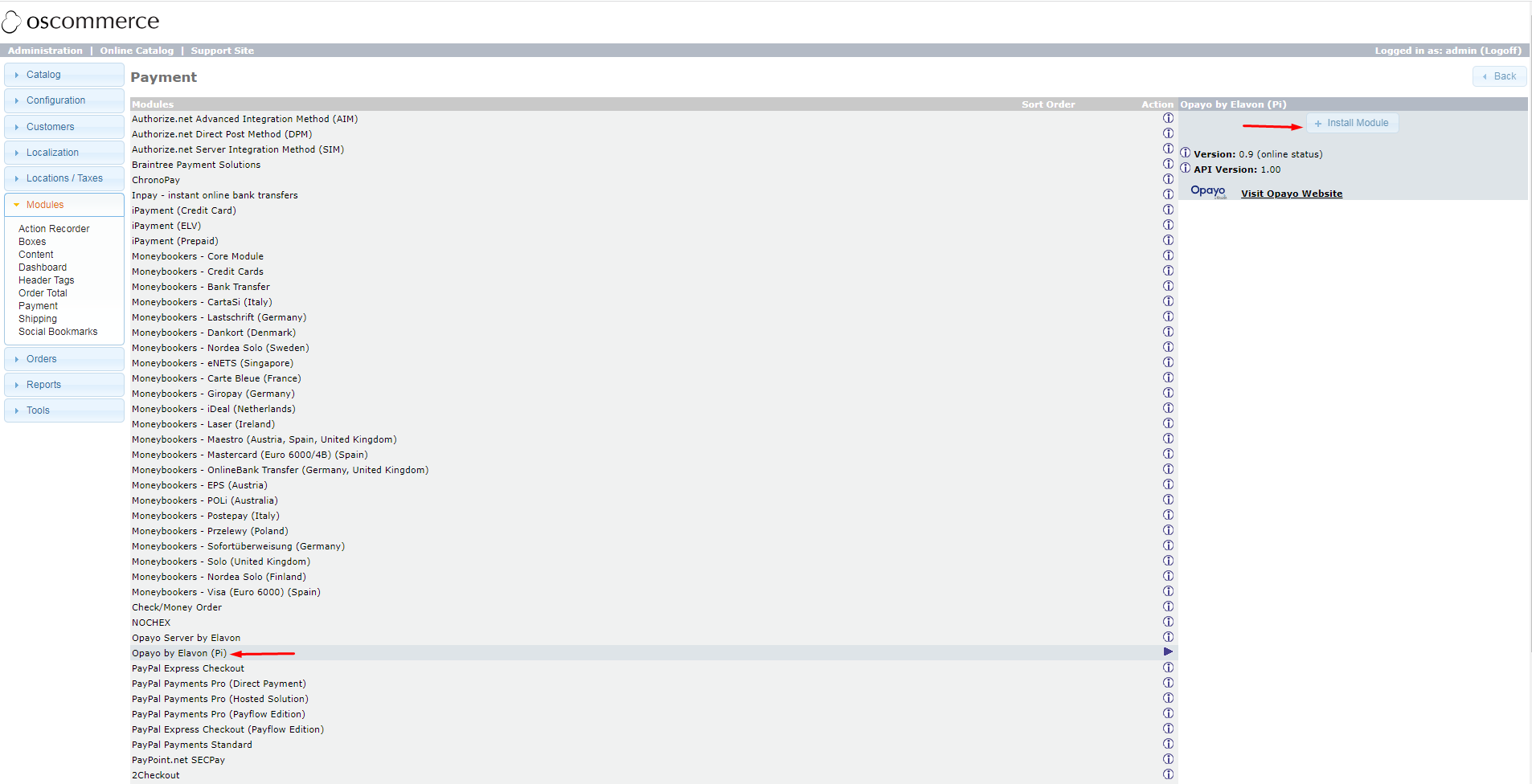The height and width of the screenshot is (784, 1532).
Task: Click the info icon for Authorize.net AIM row
Action: pos(1168,118)
